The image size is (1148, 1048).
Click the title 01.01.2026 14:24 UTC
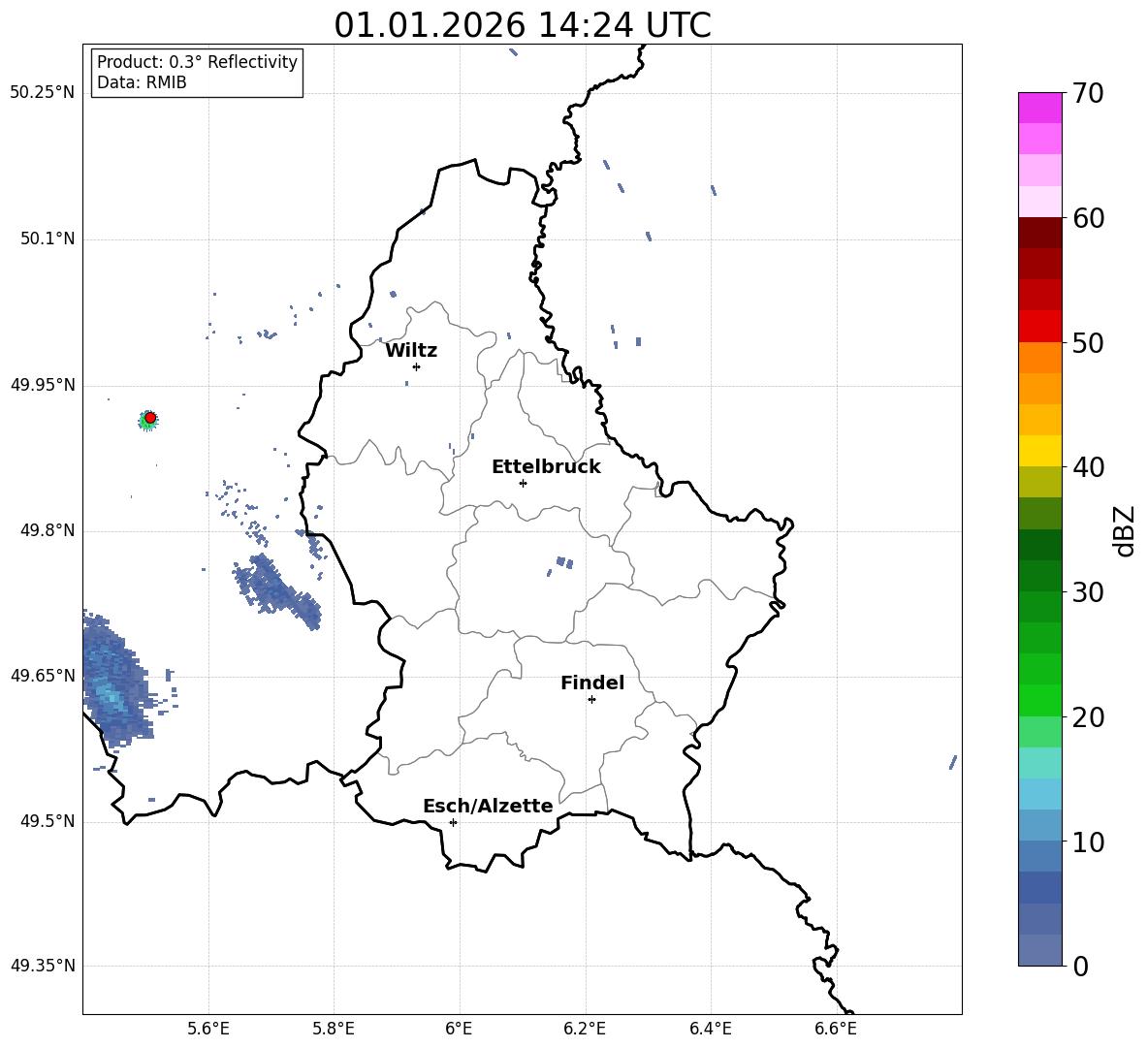523,25
